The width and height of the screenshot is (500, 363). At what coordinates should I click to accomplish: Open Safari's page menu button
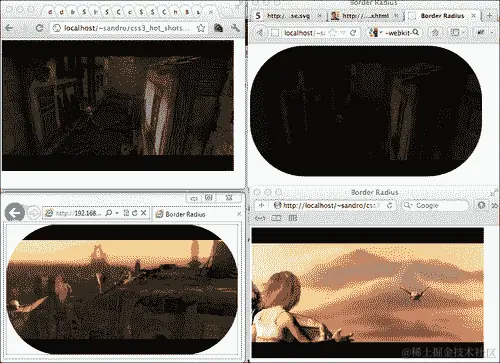481,205
